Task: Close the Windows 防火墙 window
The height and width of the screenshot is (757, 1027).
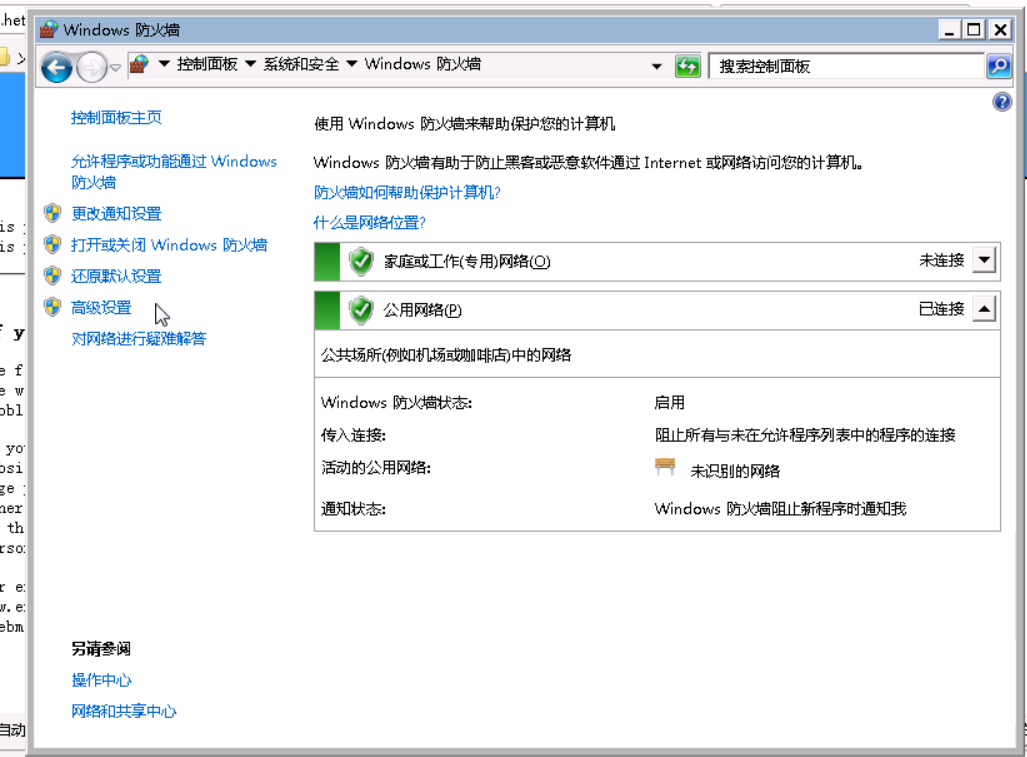Action: coord(1000,30)
